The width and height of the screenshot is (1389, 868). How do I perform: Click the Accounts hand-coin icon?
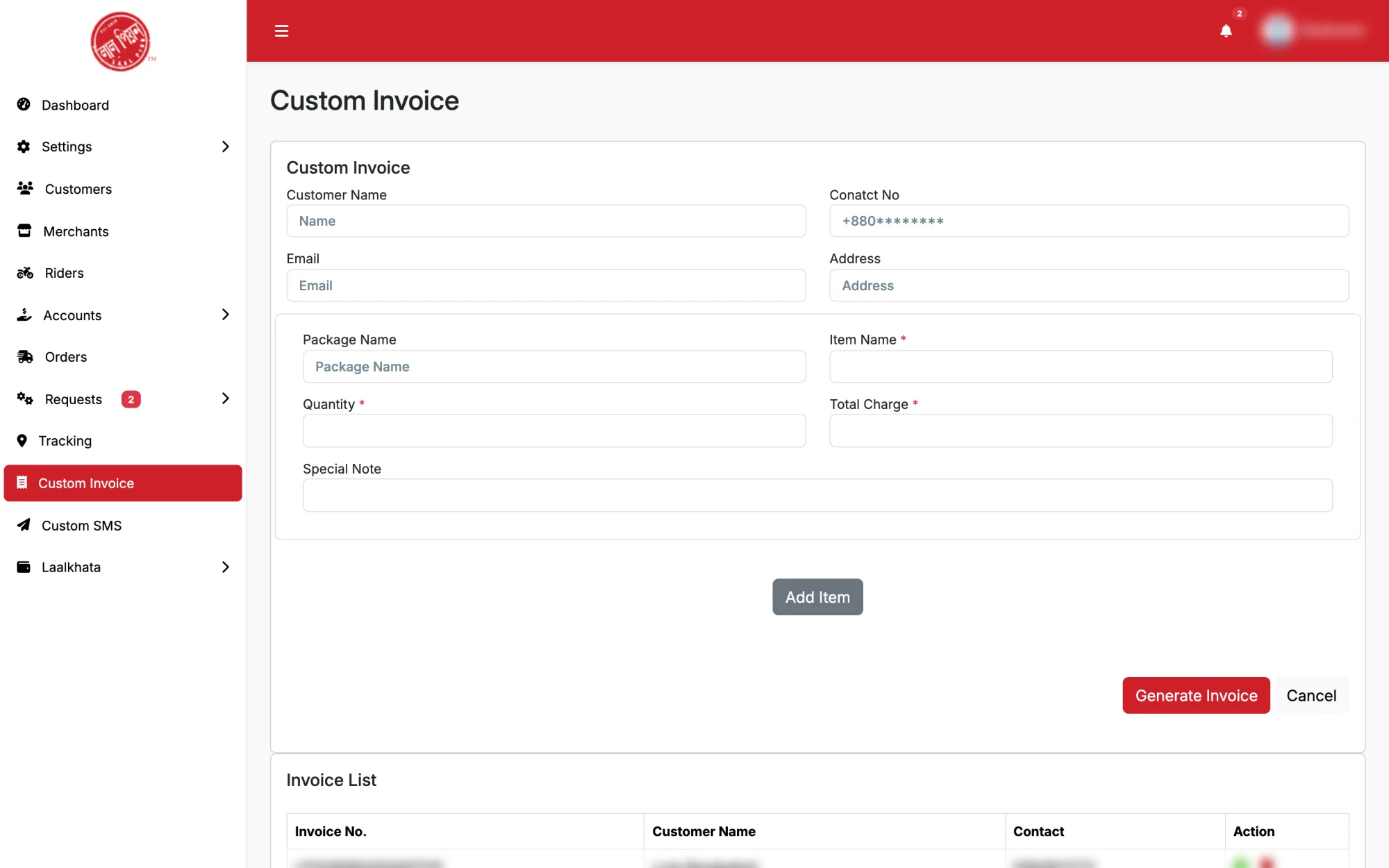24,315
